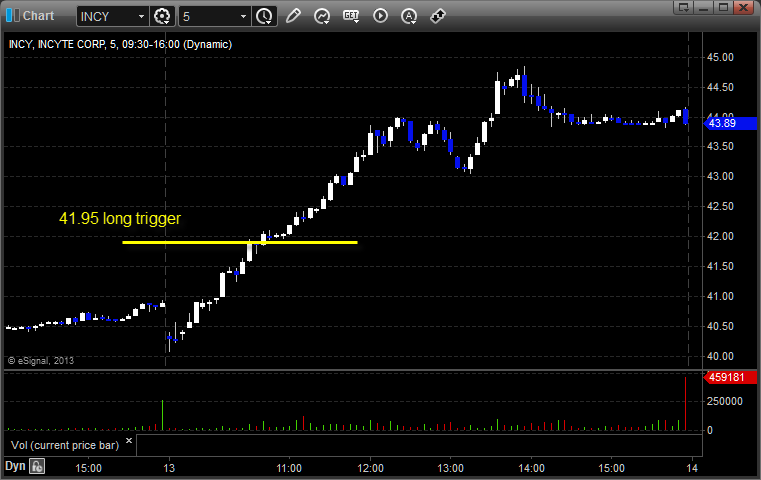Click the 45.00 price axis label
This screenshot has height=480, width=761.
(720, 57)
